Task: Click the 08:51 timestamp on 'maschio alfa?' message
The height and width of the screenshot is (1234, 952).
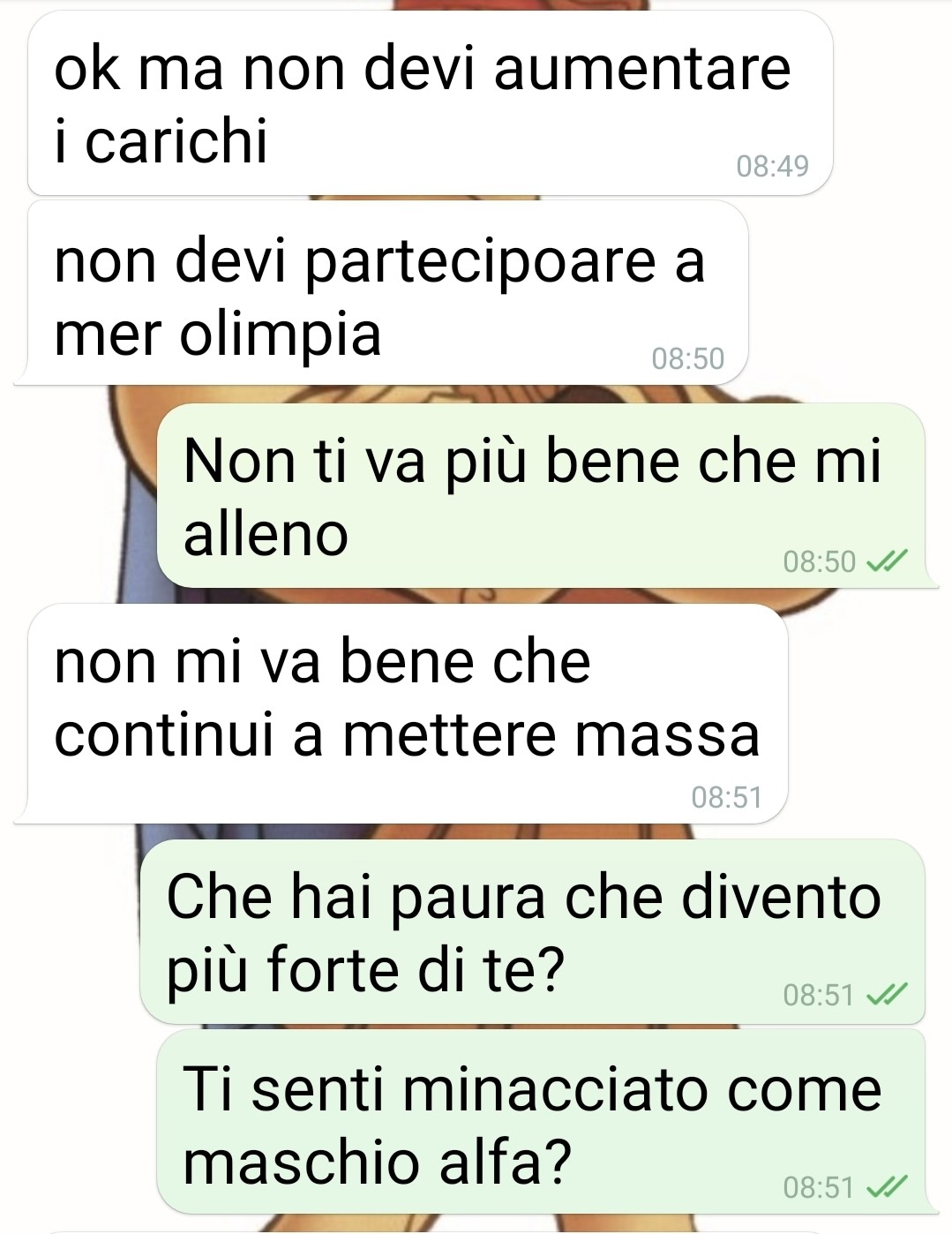Action: point(819,1187)
